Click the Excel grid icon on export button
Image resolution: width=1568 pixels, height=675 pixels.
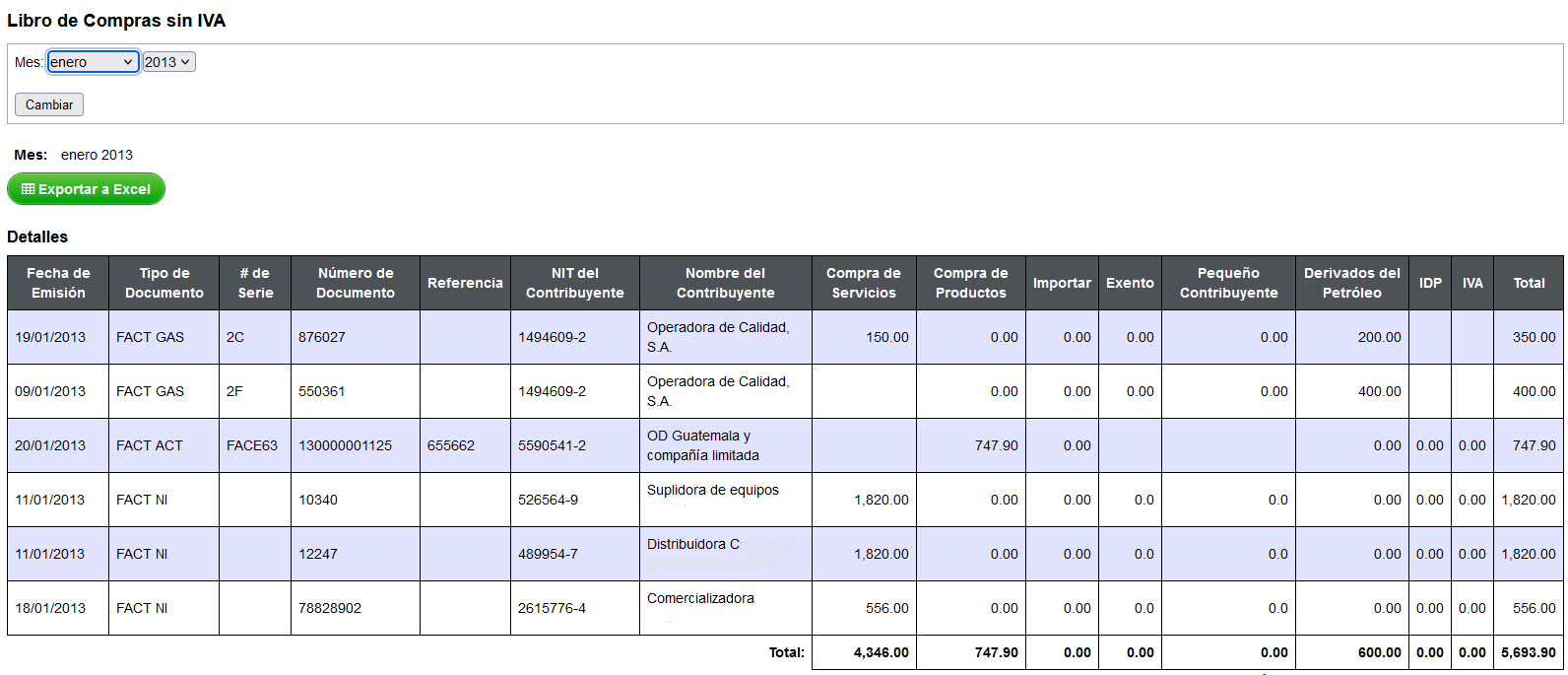coord(28,189)
